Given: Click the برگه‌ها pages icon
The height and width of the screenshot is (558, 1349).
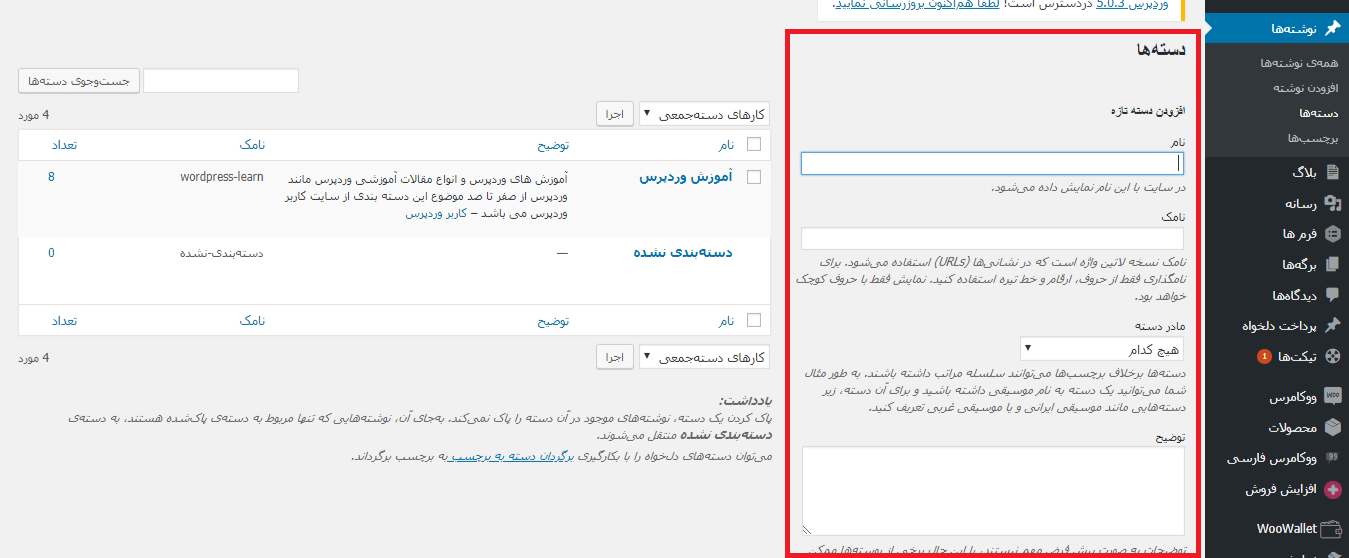Looking at the screenshot, I should click(x=1332, y=265).
